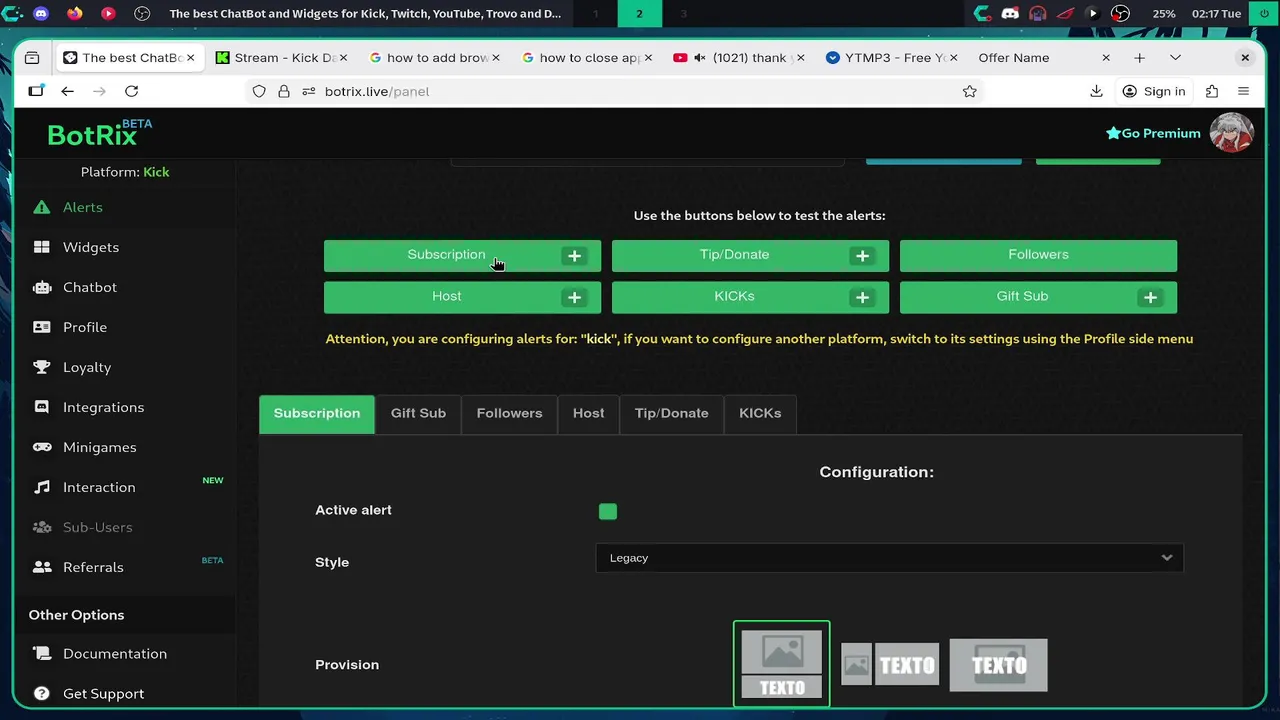Open the browser list all tabs chevron

click(1175, 58)
